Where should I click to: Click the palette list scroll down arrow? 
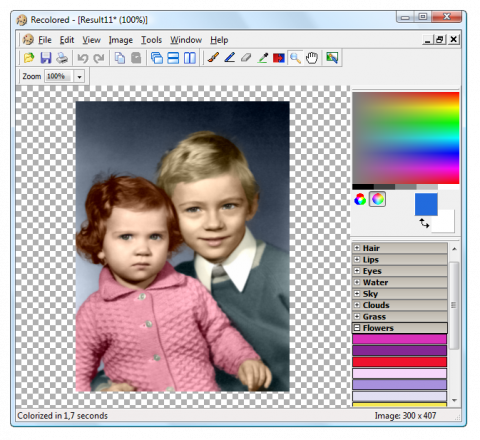[454, 400]
